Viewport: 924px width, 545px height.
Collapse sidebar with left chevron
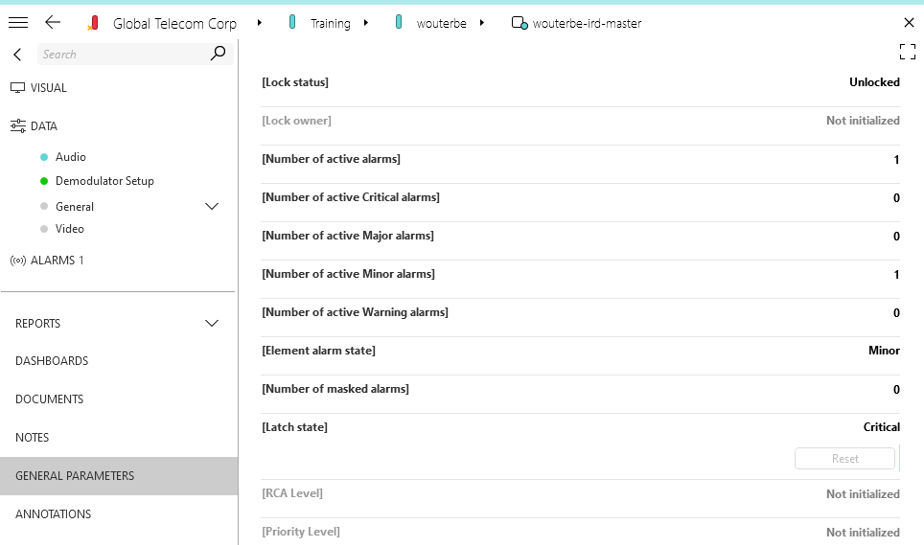pos(18,54)
